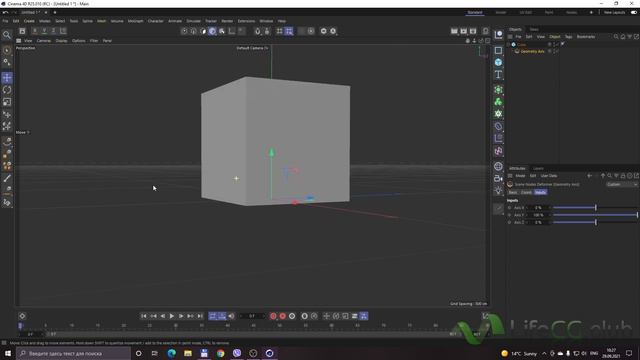Open the MoGraph menu
The image size is (640, 360).
tap(136, 21)
